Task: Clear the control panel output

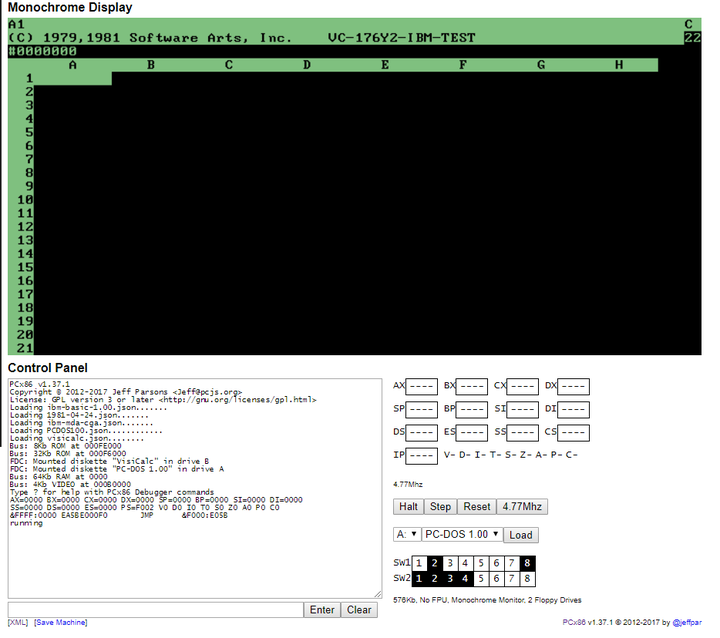Action: (359, 610)
